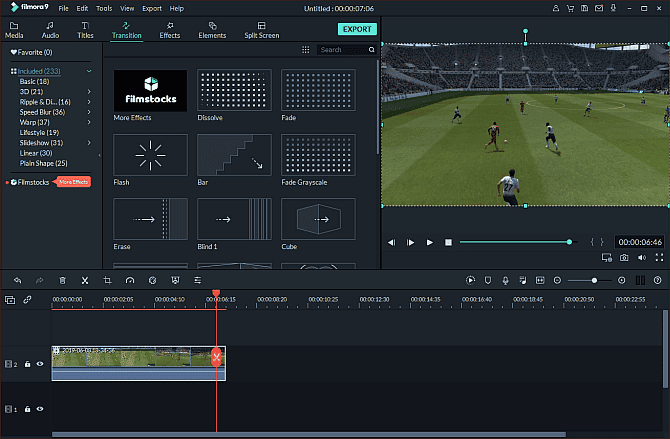
Task: Click the delete trash icon above timeline
Action: pyautogui.click(x=63, y=281)
